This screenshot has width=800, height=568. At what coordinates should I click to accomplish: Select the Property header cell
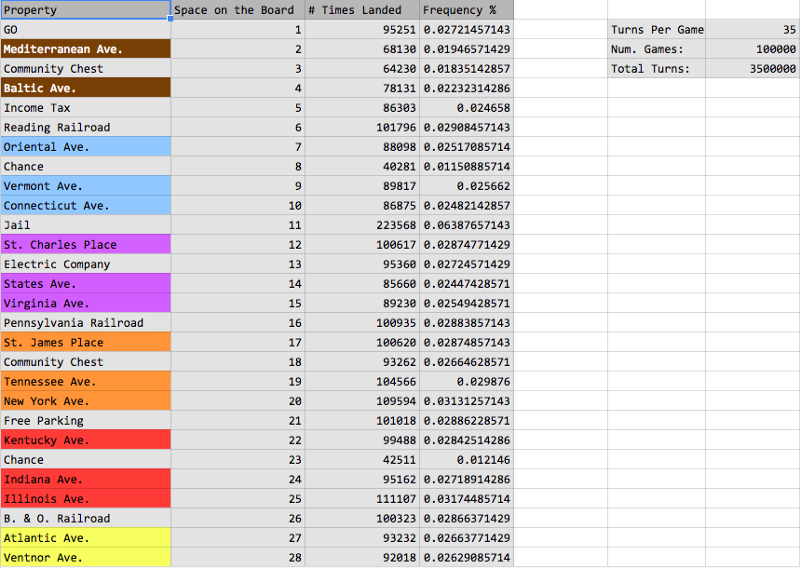pyautogui.click(x=86, y=10)
